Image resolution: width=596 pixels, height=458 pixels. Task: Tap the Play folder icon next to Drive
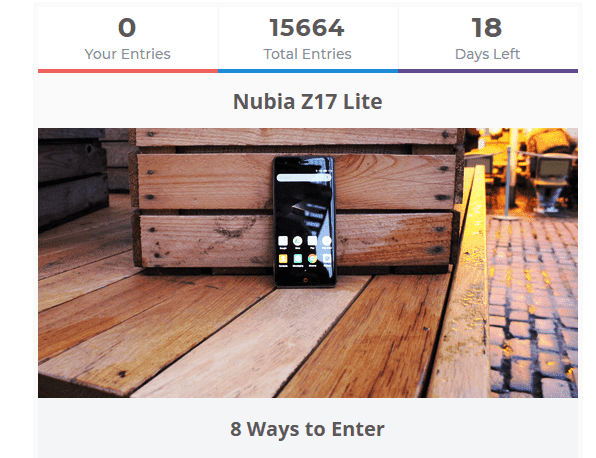(312, 241)
